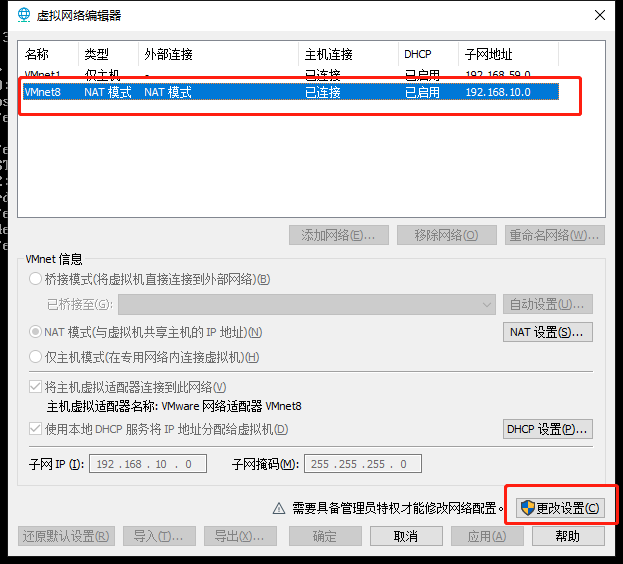Click the Virtual Network Editor globe icon
The height and width of the screenshot is (564, 623).
[x=24, y=15]
